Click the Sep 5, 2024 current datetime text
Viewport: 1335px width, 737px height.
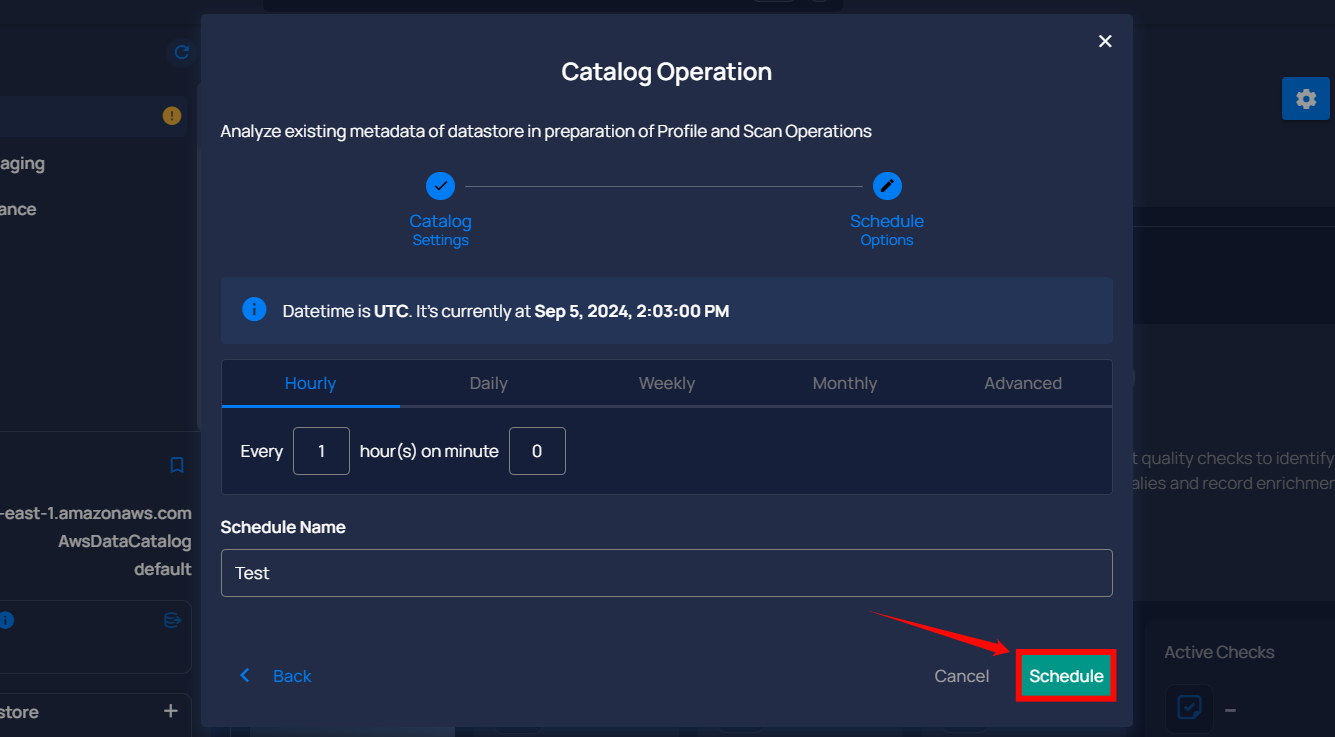632,311
